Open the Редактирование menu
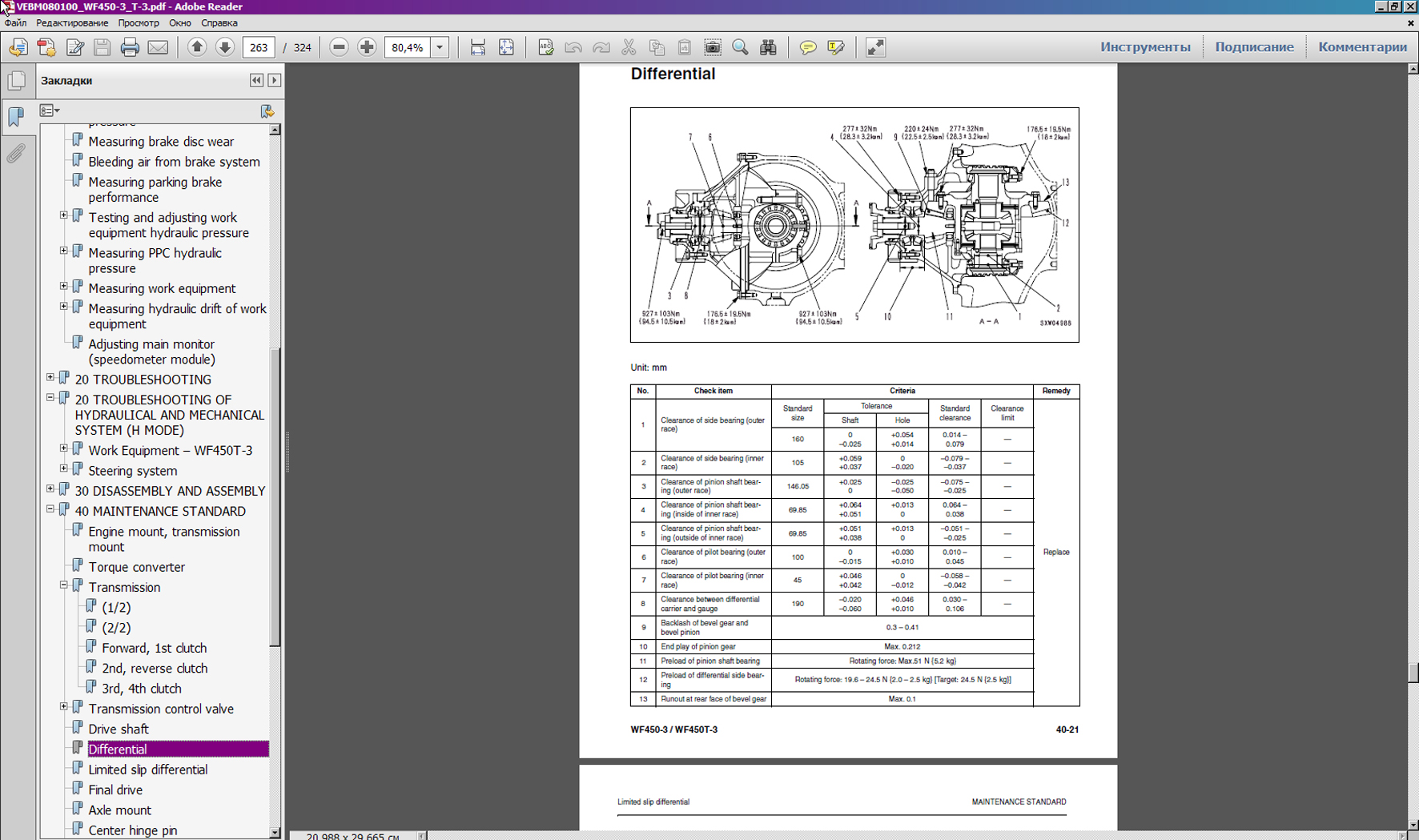This screenshot has width=1419, height=840. pos(72,23)
